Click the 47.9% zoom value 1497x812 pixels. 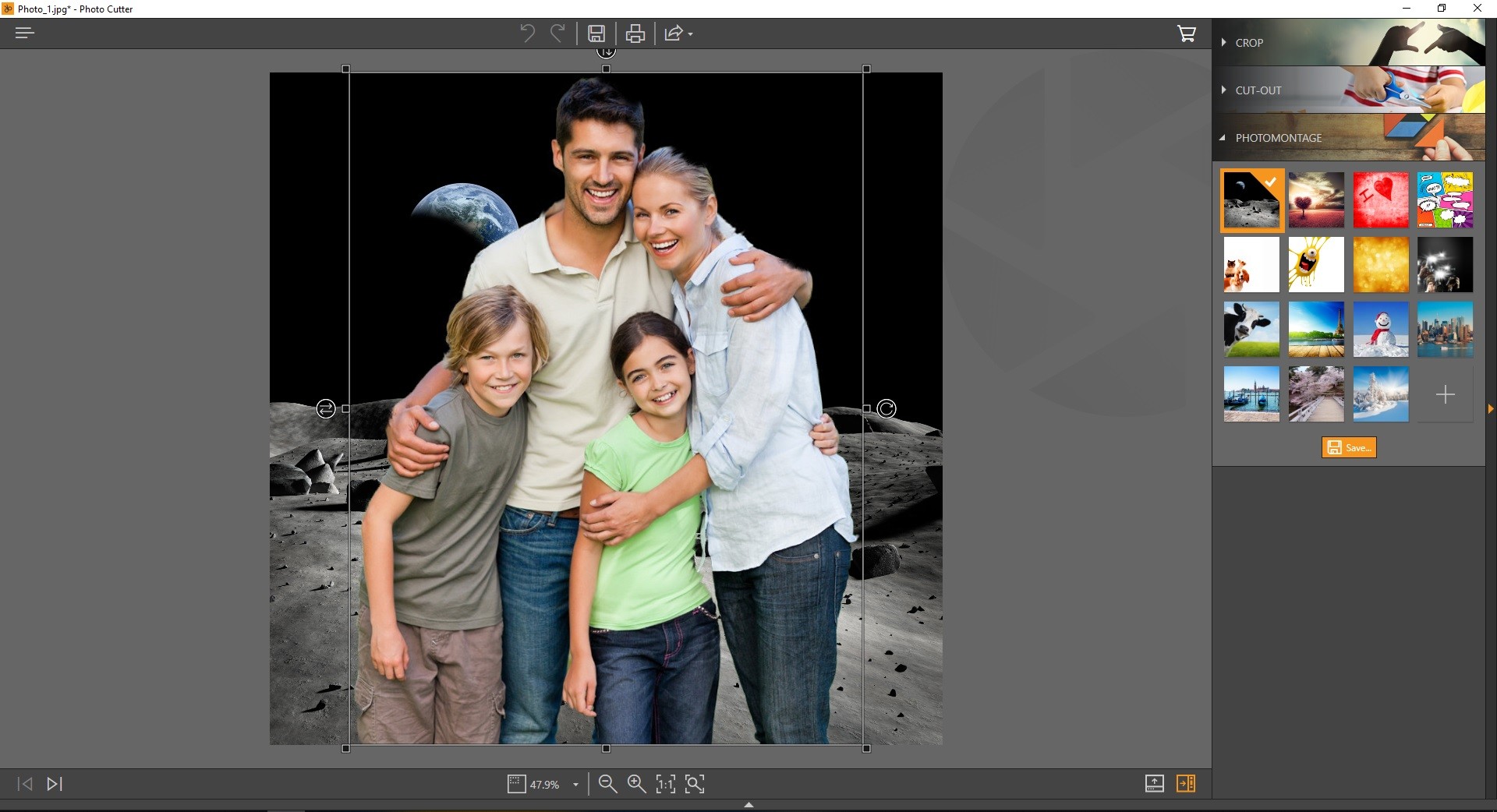pyautogui.click(x=544, y=785)
